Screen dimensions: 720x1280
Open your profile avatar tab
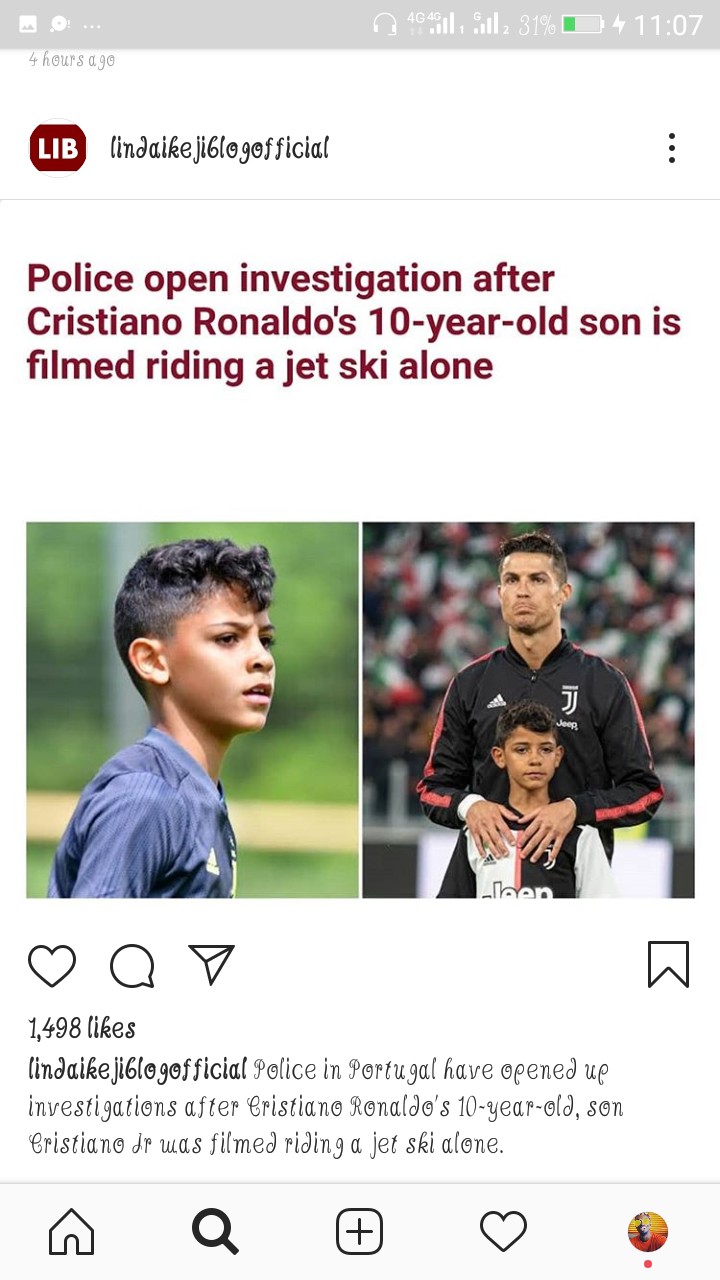tap(647, 1231)
